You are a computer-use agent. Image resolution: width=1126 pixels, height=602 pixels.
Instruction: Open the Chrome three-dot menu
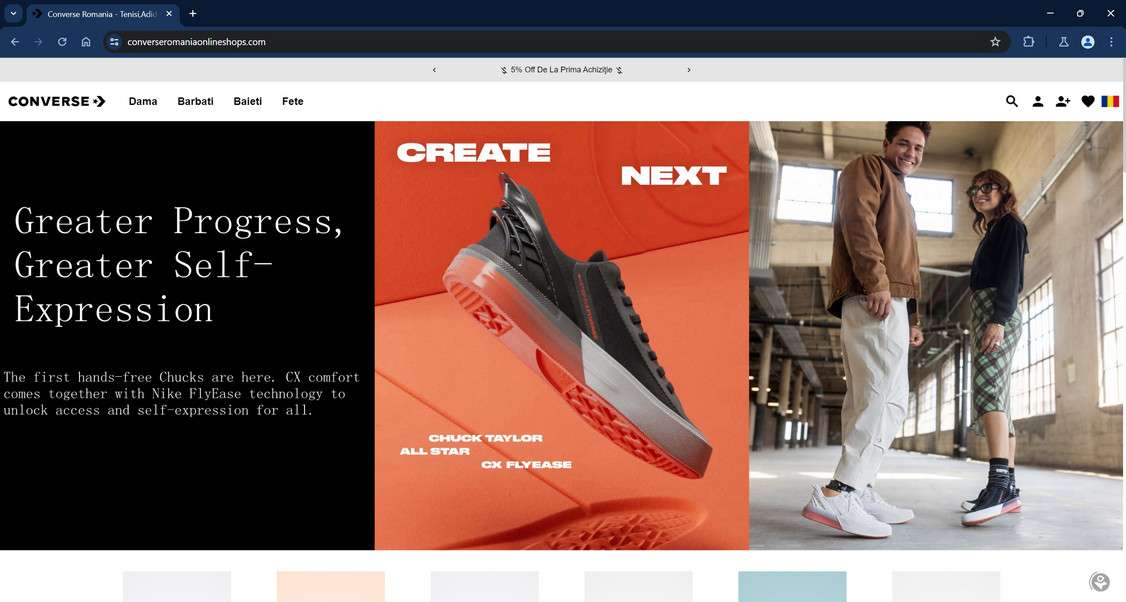pyautogui.click(x=1111, y=42)
